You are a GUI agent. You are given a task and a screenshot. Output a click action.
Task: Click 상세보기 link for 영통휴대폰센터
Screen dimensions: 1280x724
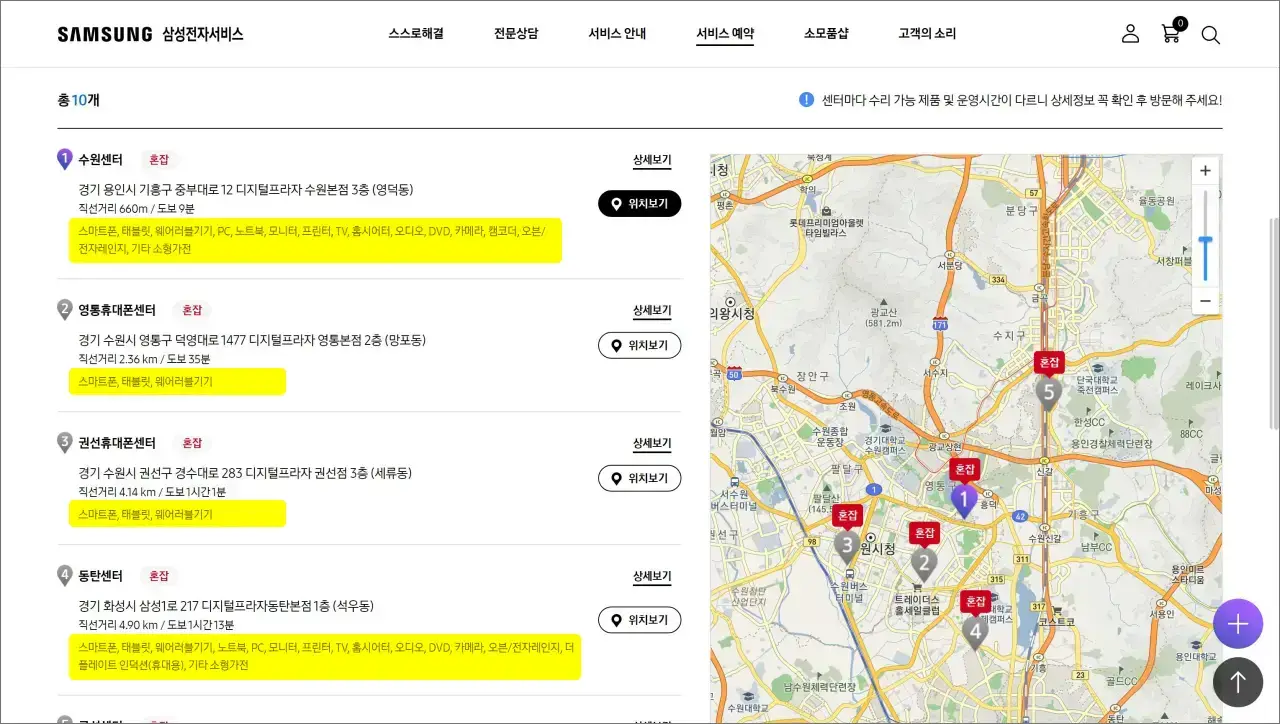tap(652, 311)
